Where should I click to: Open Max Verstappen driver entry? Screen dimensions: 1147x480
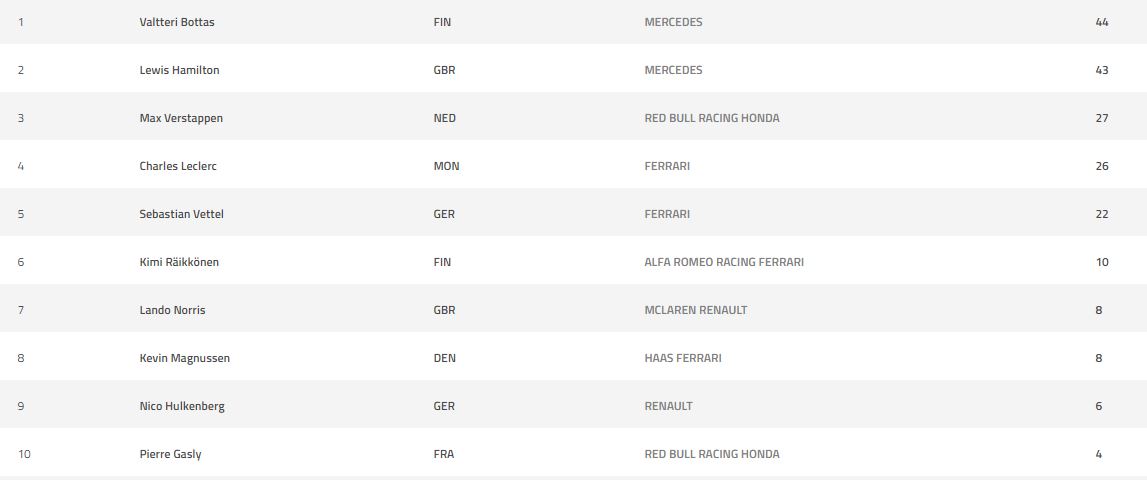tap(181, 118)
